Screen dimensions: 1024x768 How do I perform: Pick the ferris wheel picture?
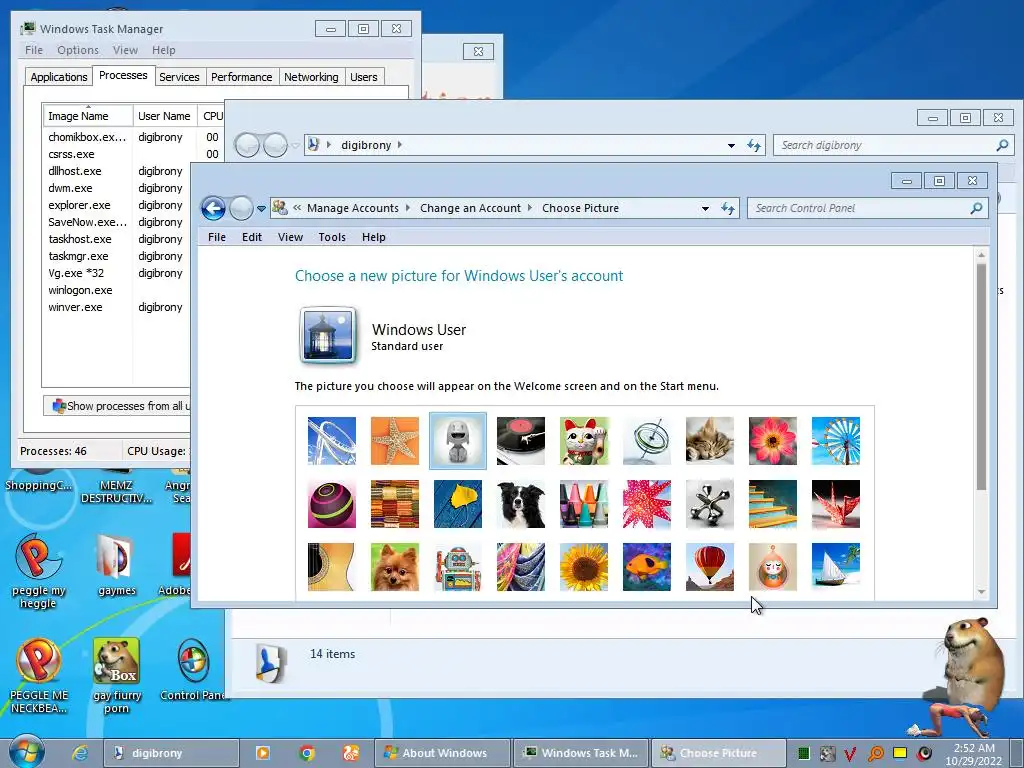click(x=836, y=441)
